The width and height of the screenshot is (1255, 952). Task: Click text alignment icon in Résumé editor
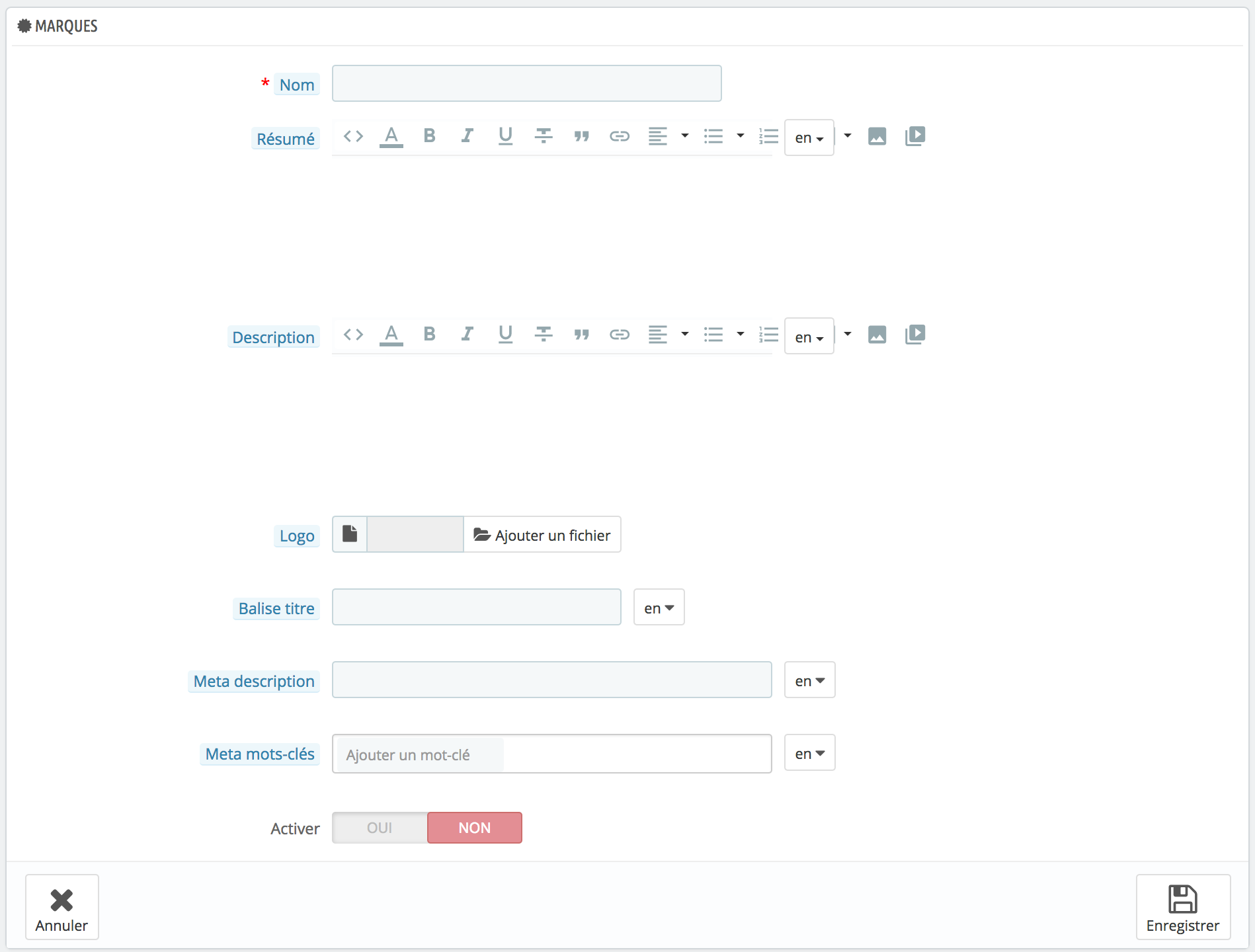(x=657, y=136)
